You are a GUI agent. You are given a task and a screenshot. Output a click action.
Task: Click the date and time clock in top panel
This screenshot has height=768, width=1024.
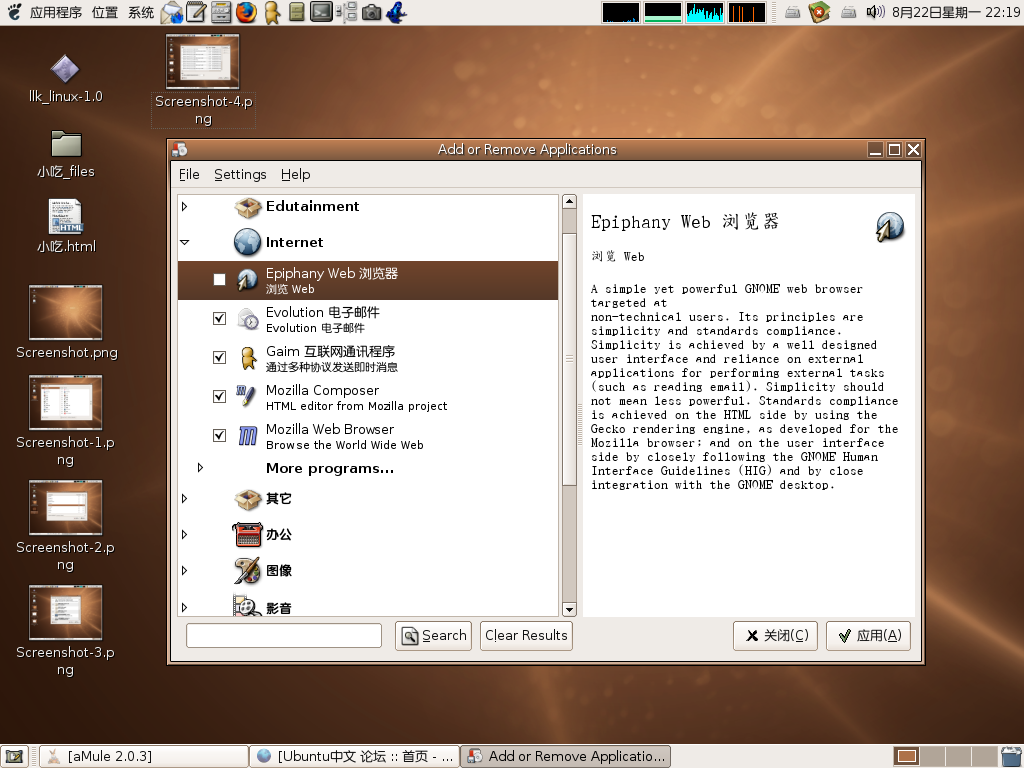click(x=955, y=12)
